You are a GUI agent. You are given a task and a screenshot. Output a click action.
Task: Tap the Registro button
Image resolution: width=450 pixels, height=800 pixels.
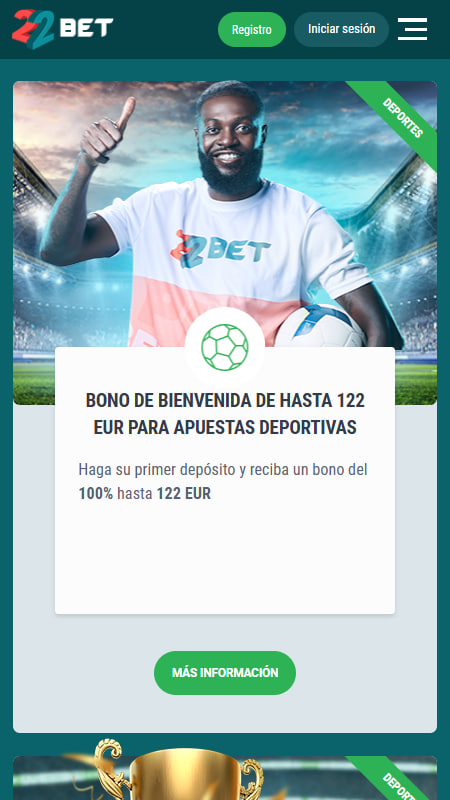[x=252, y=30]
